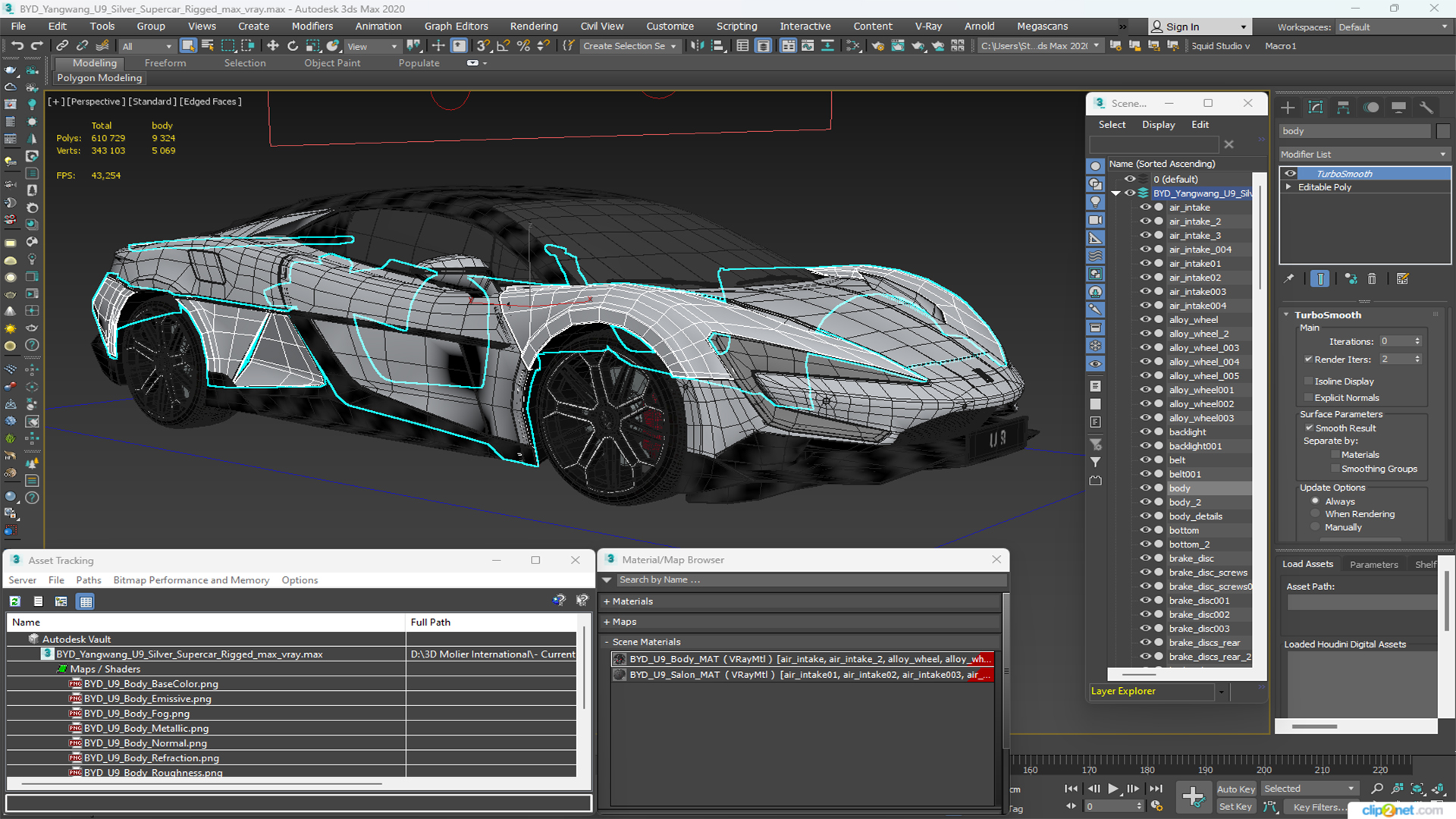Enable the Explicit Normals checkbox
This screenshot has height=819, width=1456.
click(1308, 398)
